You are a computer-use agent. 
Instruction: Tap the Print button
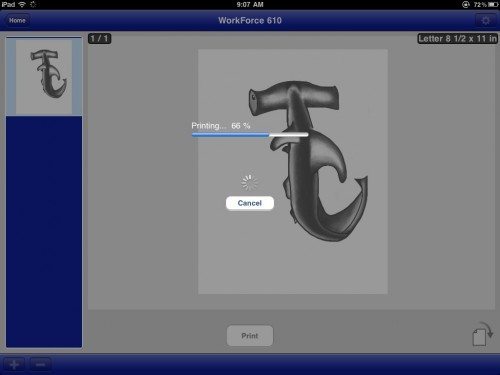(250, 336)
